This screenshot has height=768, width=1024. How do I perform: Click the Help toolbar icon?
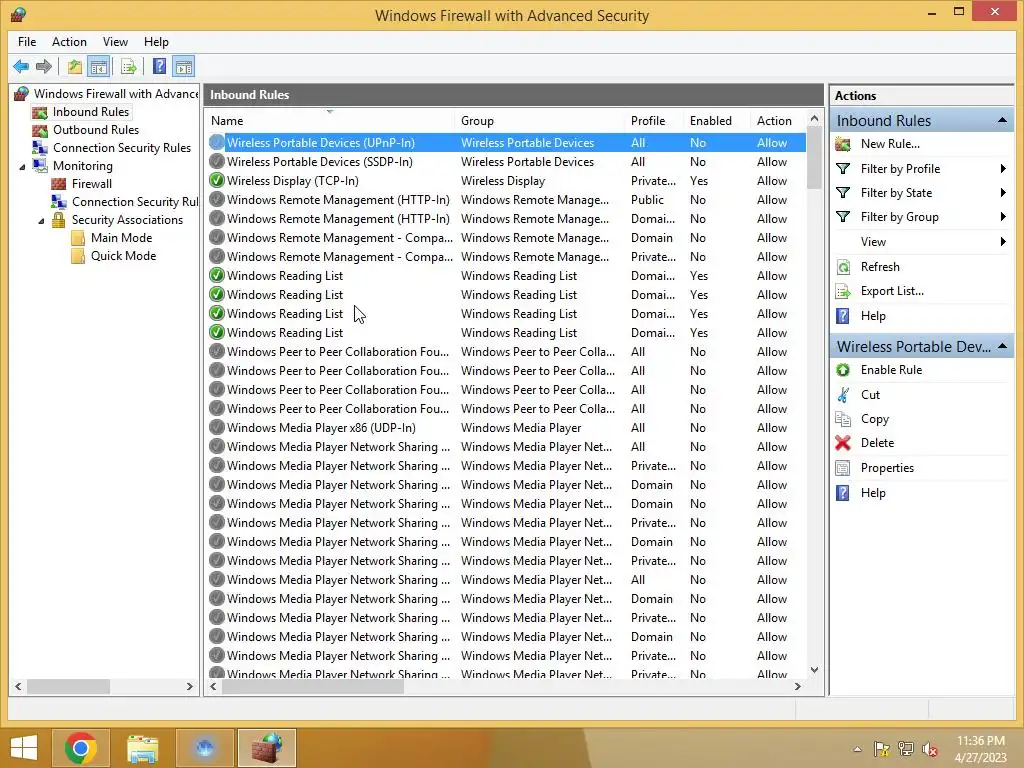coord(159,66)
